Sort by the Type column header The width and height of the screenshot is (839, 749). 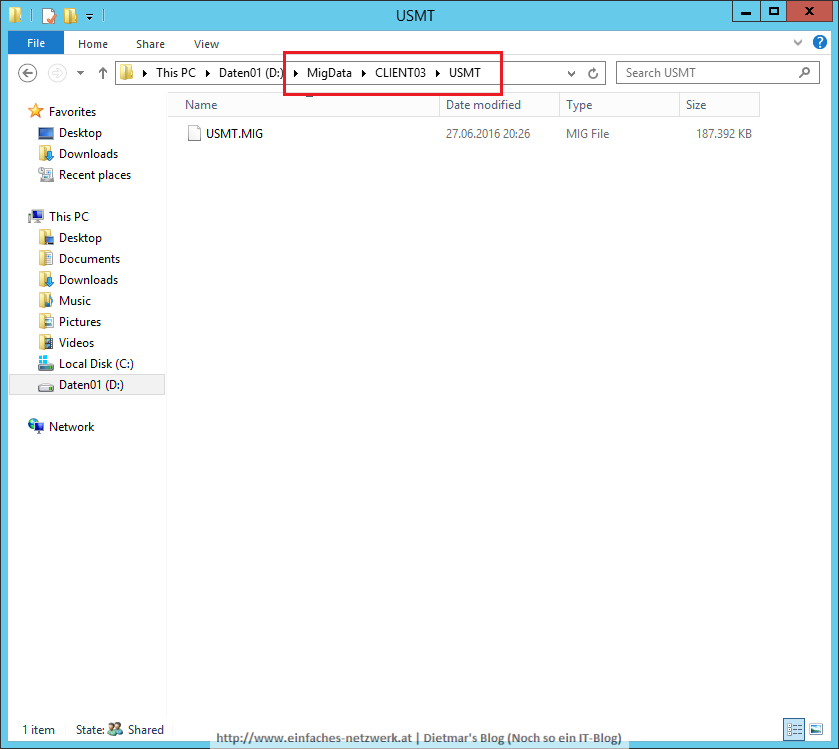620,105
